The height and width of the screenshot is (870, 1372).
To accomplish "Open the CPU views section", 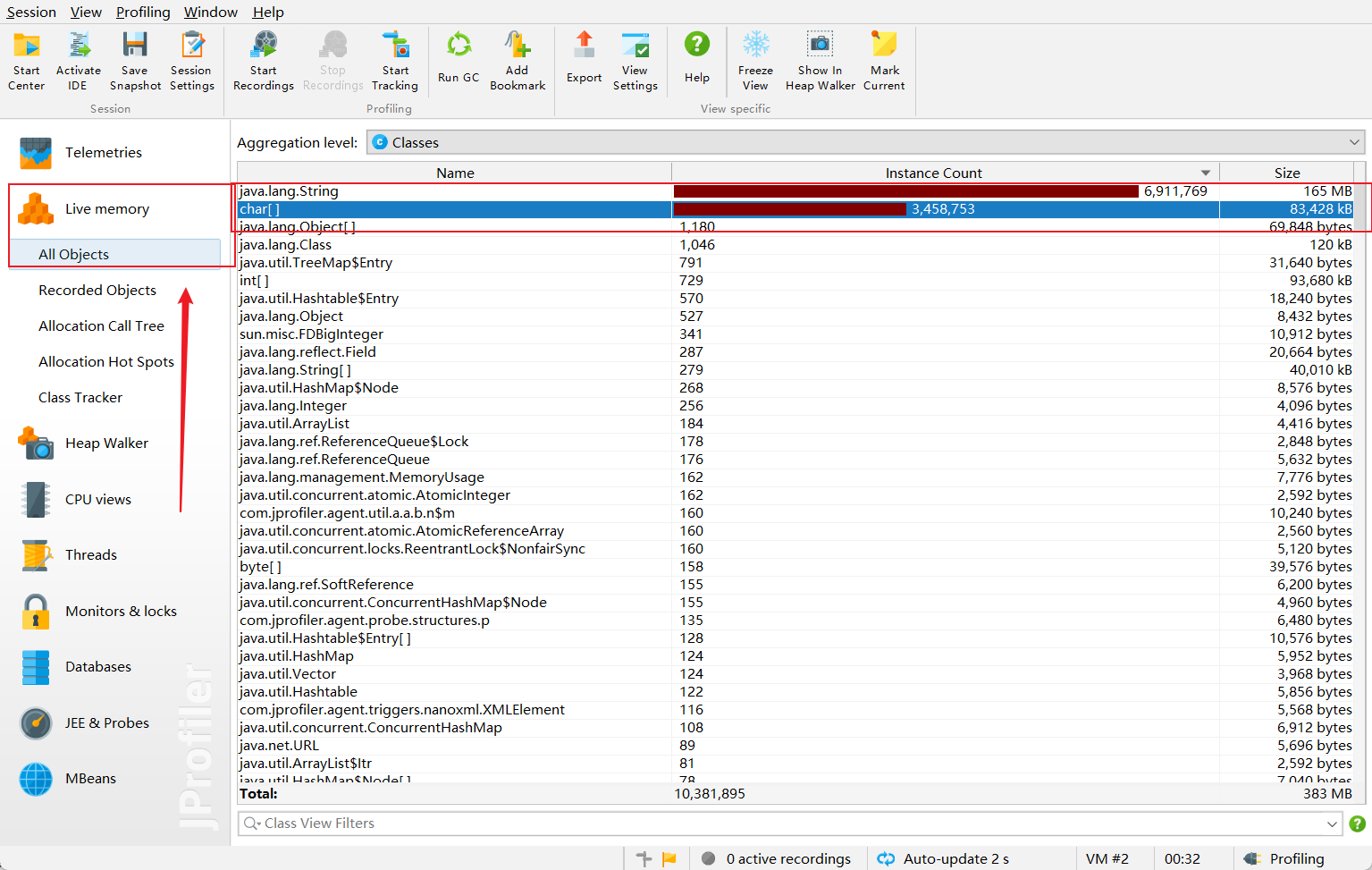I will click(x=75, y=500).
